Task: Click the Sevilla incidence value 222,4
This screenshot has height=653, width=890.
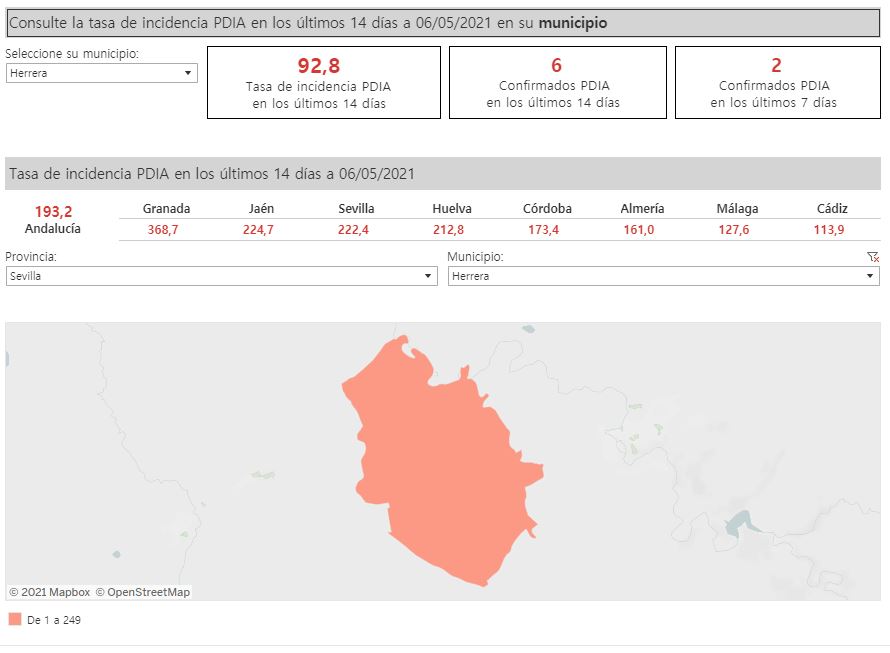Action: click(x=356, y=230)
